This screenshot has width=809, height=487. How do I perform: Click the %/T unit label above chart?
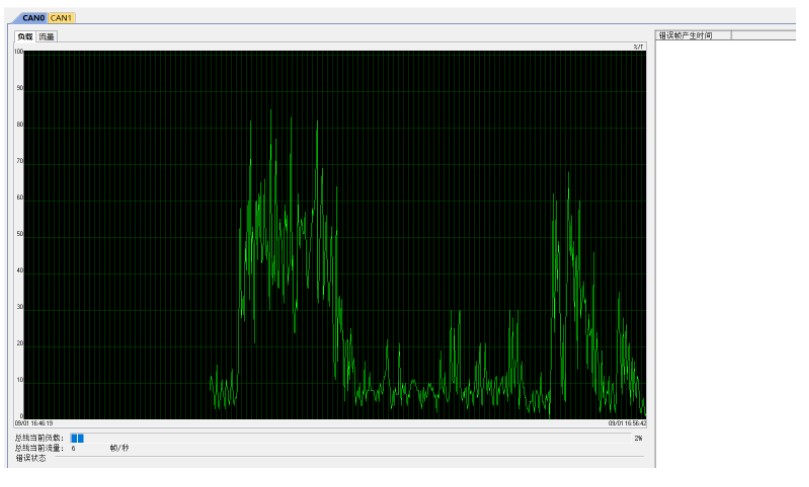pyautogui.click(x=638, y=46)
